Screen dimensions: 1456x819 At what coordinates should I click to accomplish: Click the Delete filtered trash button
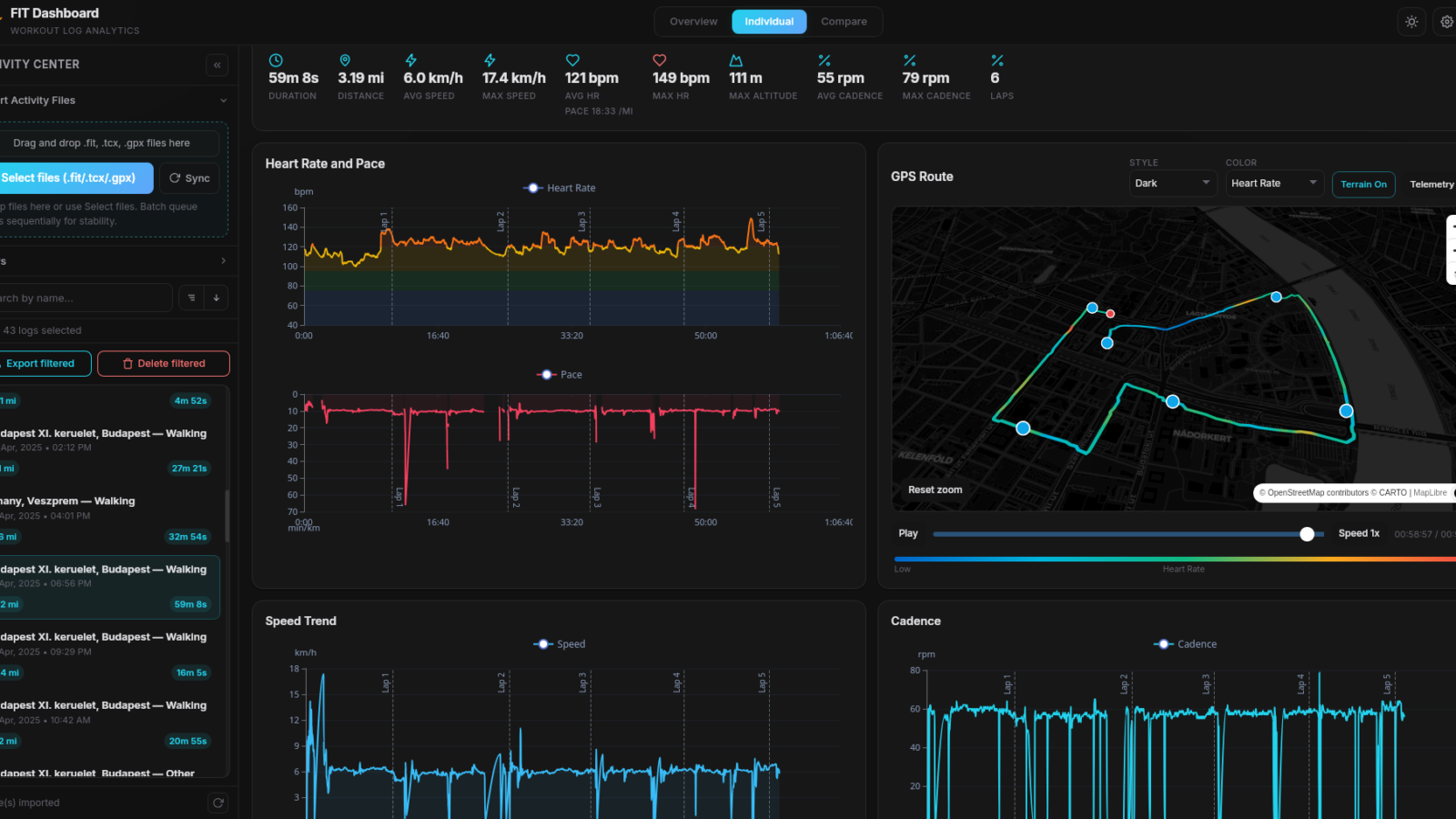click(x=164, y=363)
